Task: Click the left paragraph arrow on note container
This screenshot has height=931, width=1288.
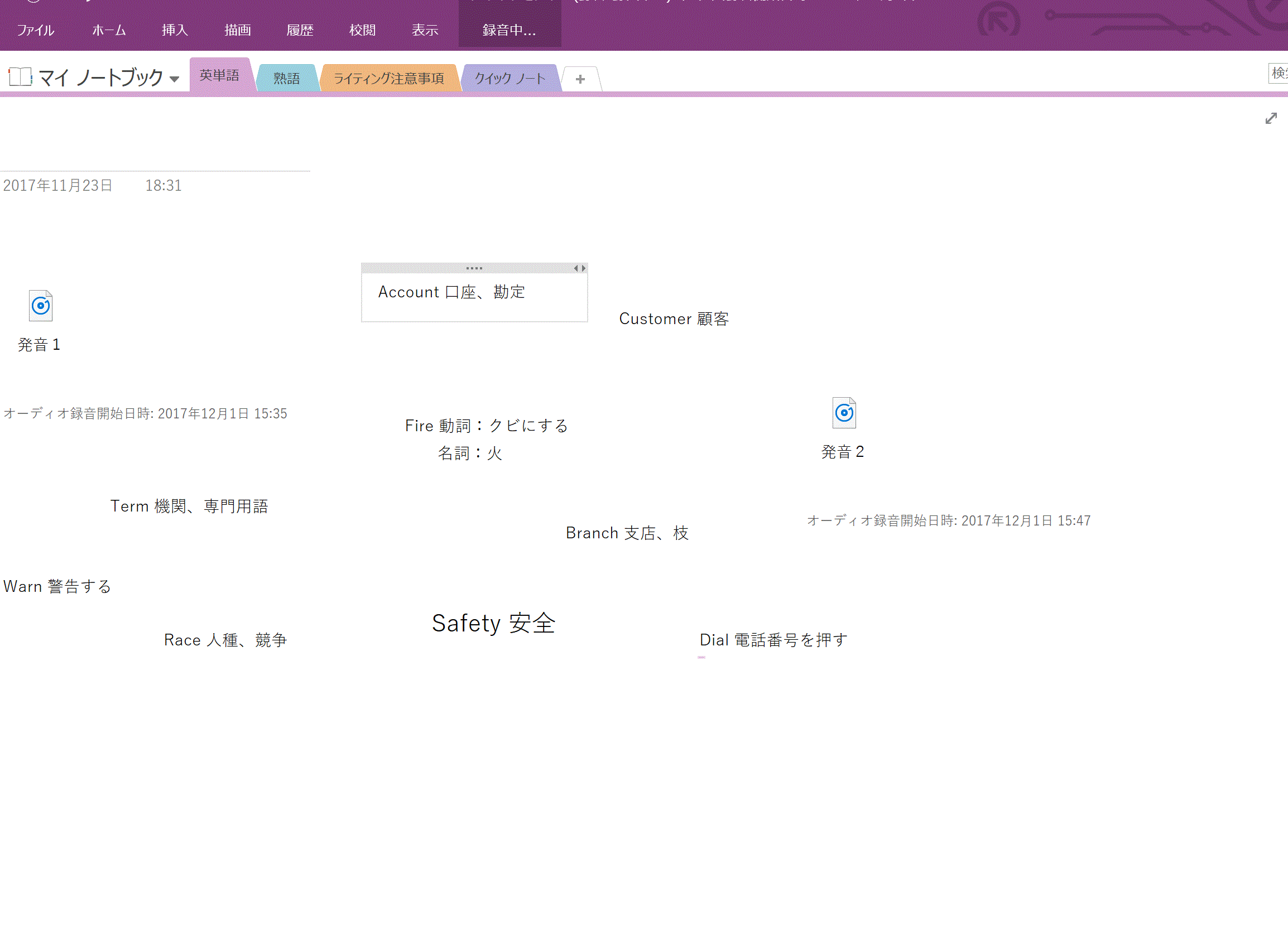Action: (578, 267)
